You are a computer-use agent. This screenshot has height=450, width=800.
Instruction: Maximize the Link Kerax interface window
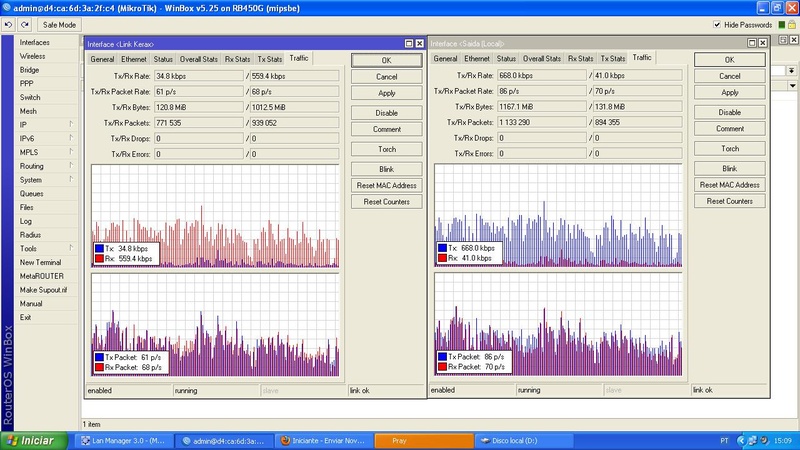click(409, 44)
